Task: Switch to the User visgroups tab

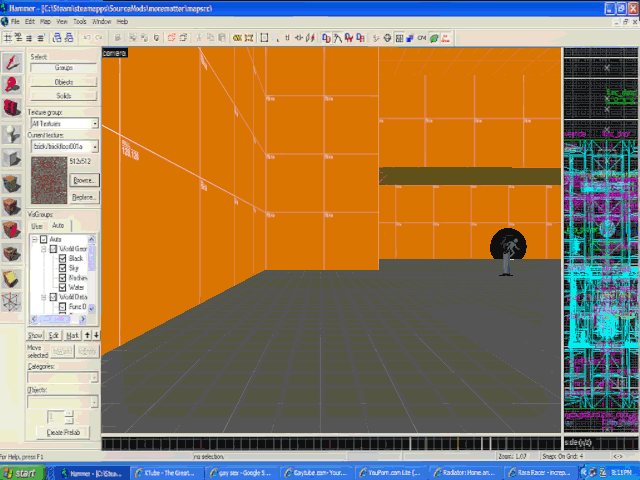Action: [x=35, y=225]
